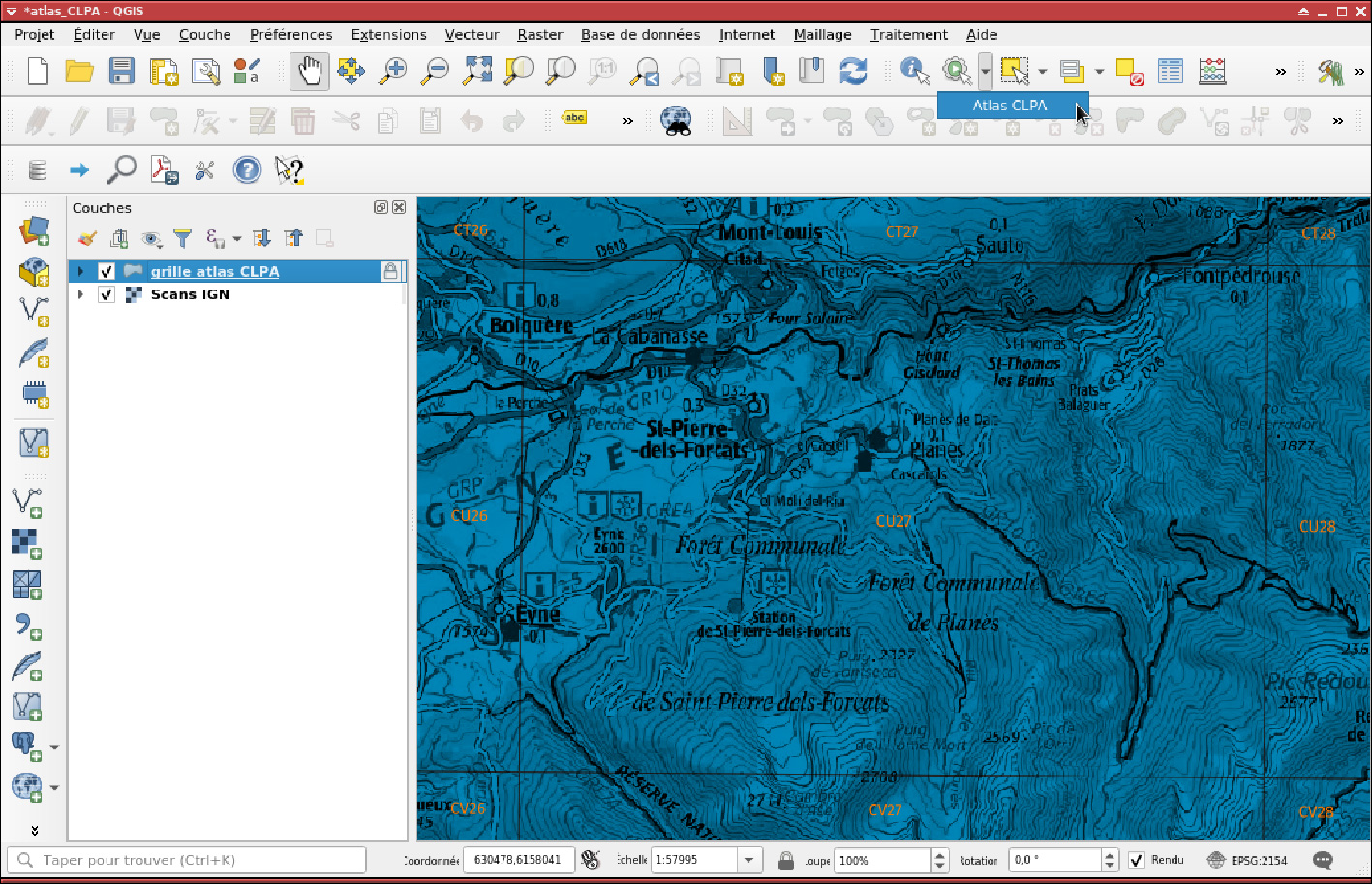1372x884 pixels.
Task: Click the Zoom In magnifier tool
Action: 392,71
